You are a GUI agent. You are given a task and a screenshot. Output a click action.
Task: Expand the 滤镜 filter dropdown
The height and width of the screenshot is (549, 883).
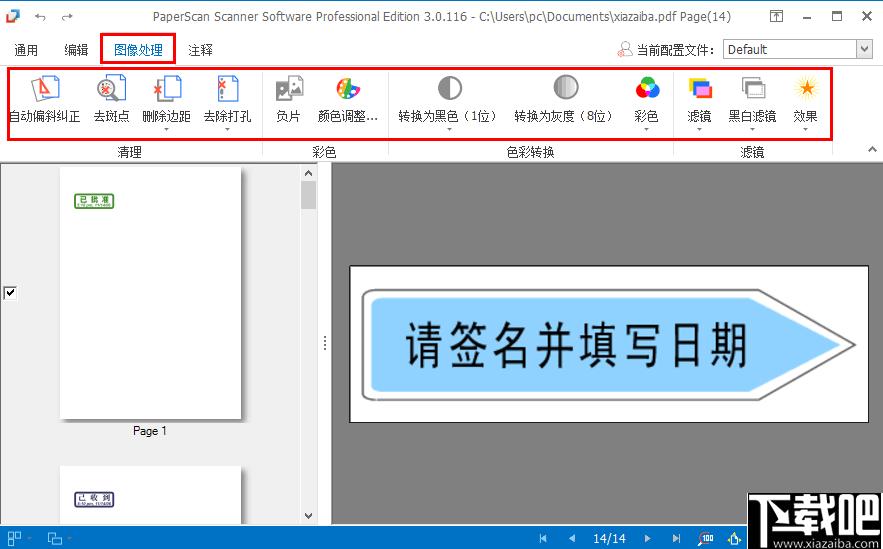(699, 130)
